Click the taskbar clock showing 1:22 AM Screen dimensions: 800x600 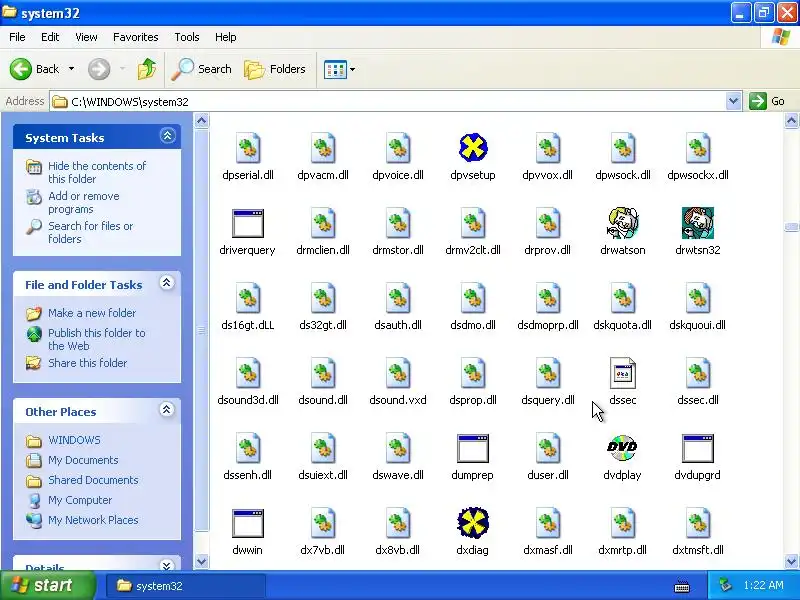pyautogui.click(x=763, y=585)
